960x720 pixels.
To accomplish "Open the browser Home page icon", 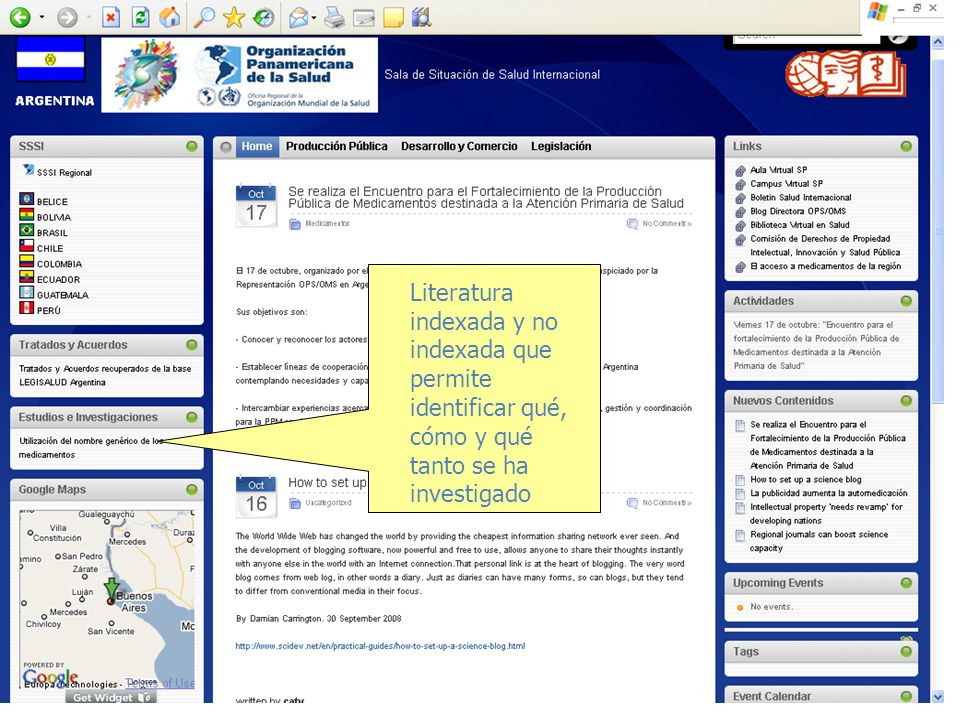I will pos(170,17).
